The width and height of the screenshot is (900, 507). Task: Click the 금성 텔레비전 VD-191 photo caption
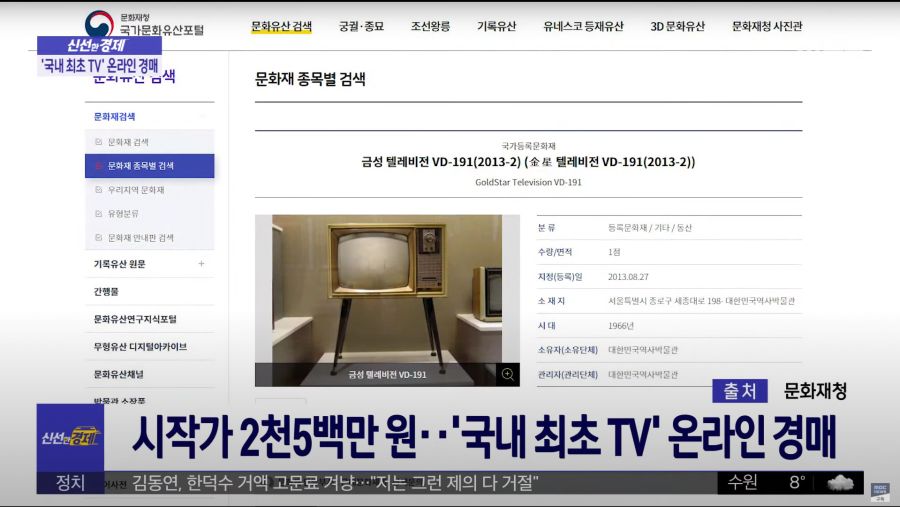(x=387, y=375)
